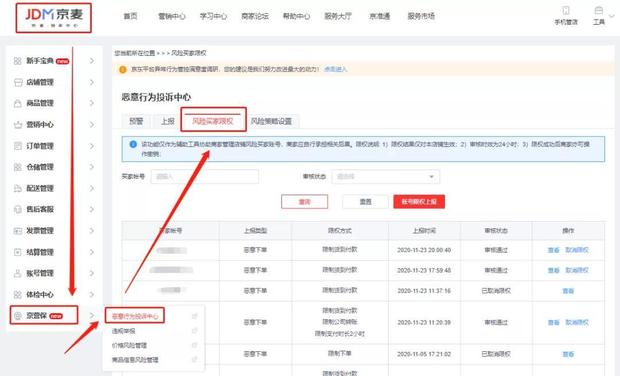Open 学习中心 in top navigation
620x376 pixels.
pyautogui.click(x=213, y=16)
